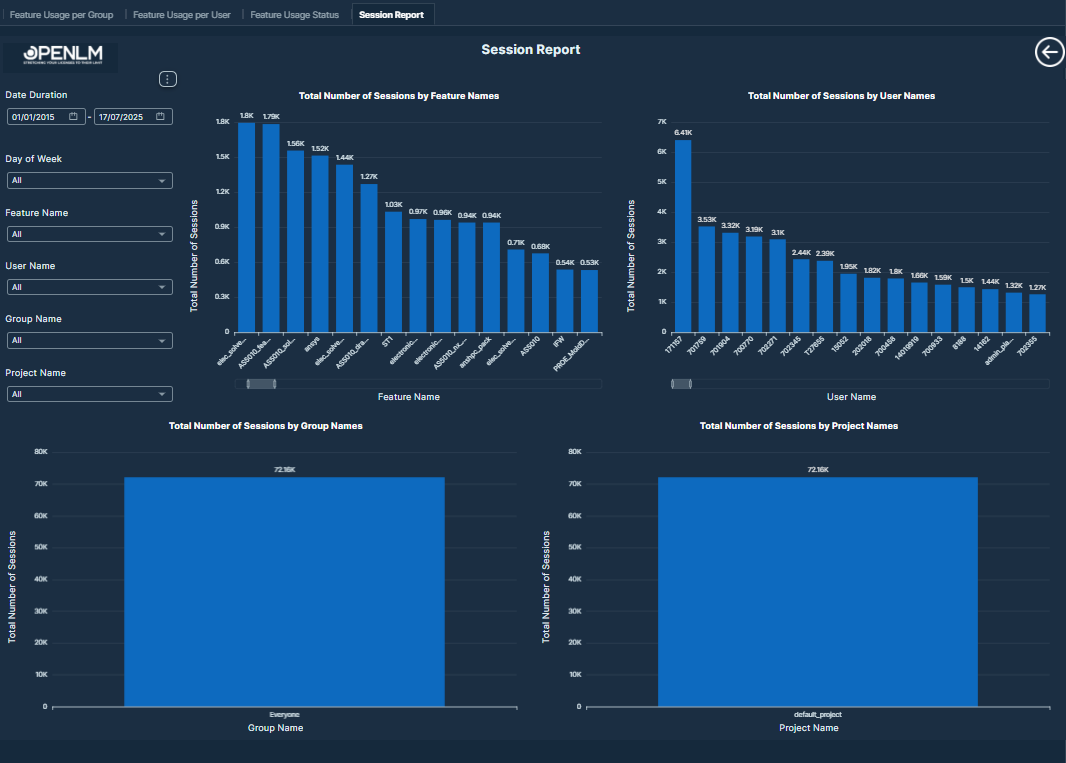Click the back arrow icon
1066x763 pixels.
coord(1049,53)
